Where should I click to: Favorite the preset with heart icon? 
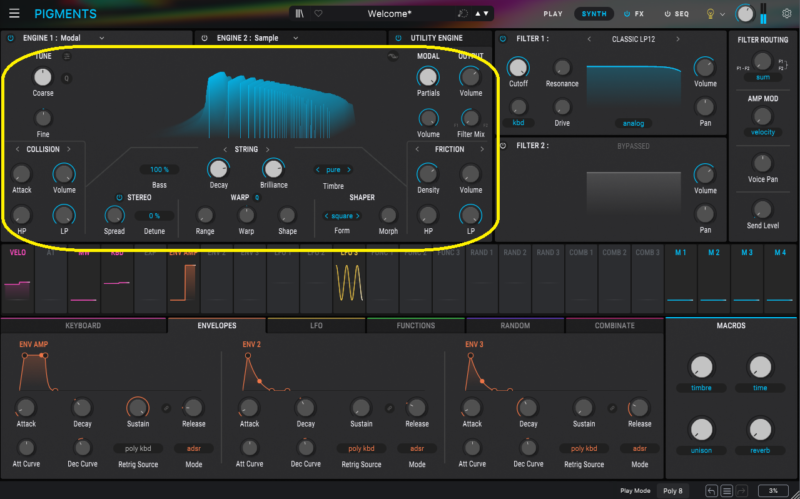(318, 14)
